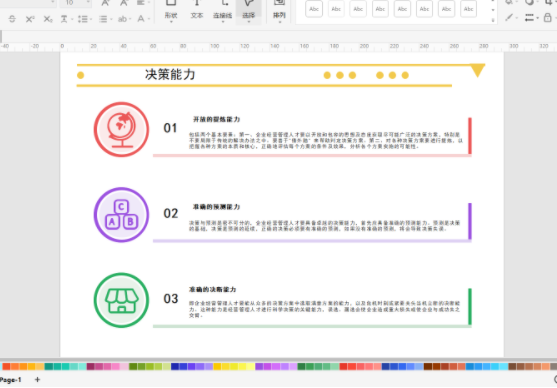Select the 选择 pointer tool
This screenshot has width=557, height=388.
coord(249,11)
